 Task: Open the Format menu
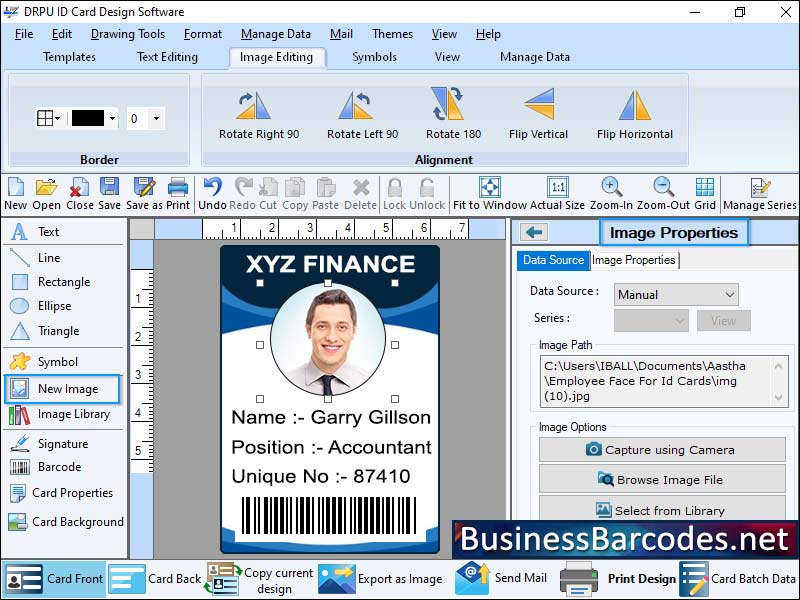point(203,34)
